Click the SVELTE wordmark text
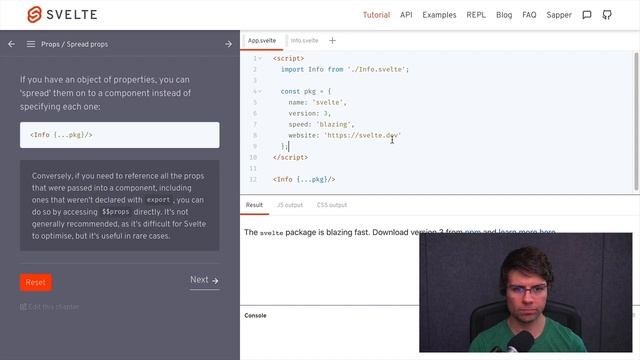This screenshot has width=640, height=360. pos(72,15)
